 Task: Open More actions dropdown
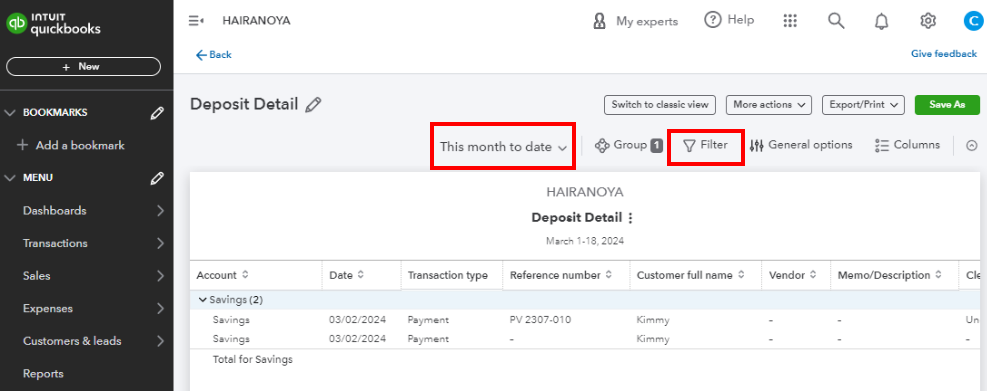769,105
